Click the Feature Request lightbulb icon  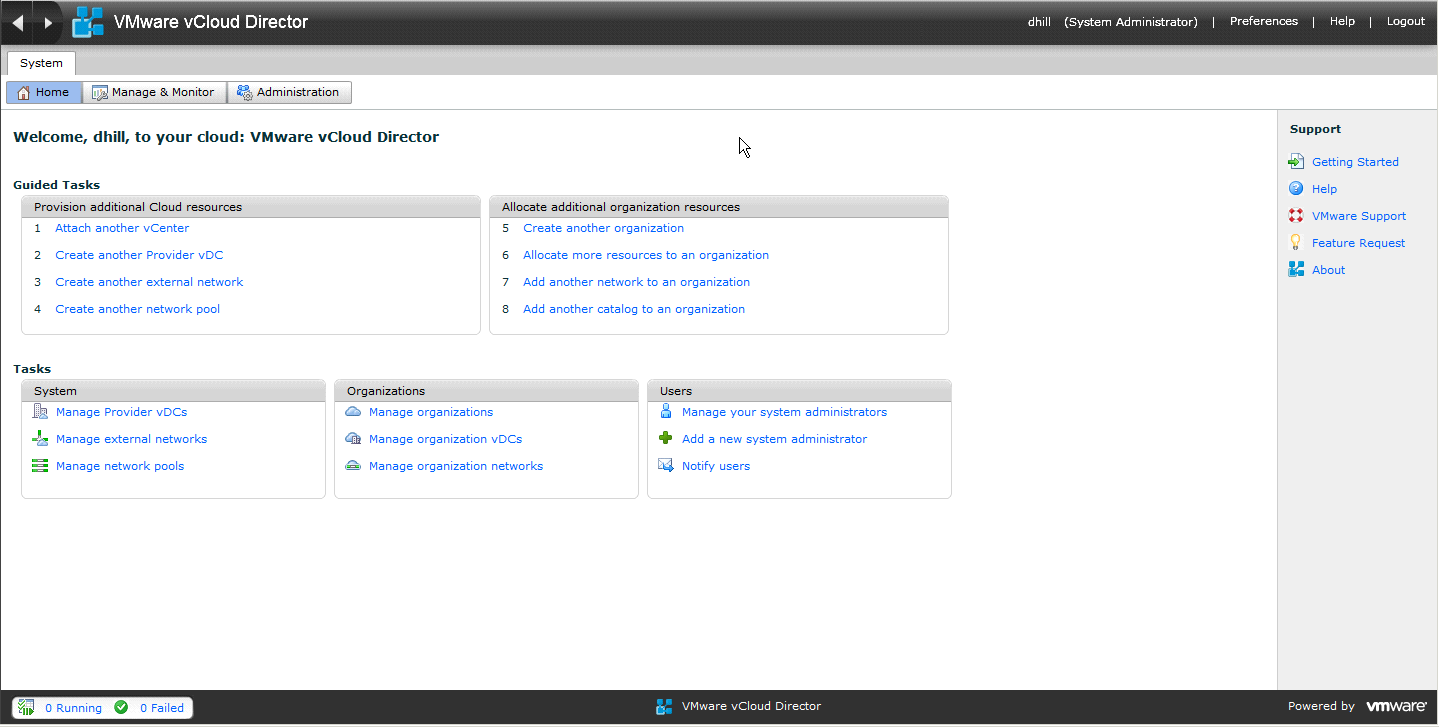coord(1296,243)
